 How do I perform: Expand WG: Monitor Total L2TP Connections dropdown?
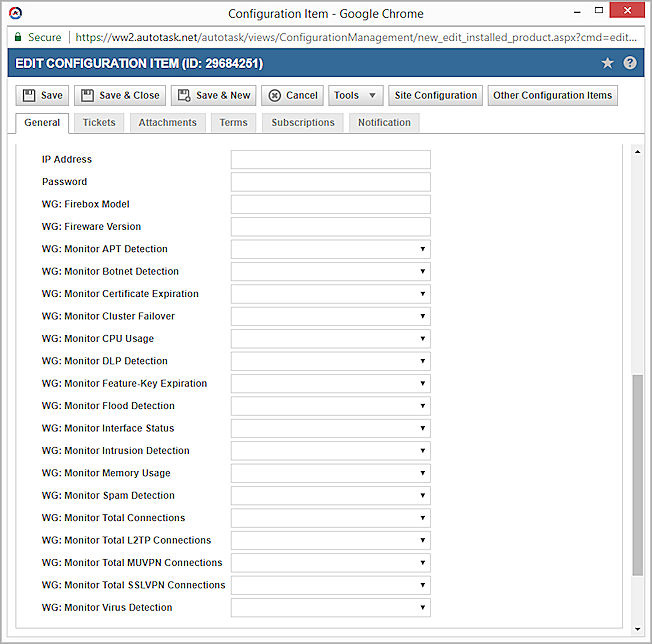(x=331, y=540)
